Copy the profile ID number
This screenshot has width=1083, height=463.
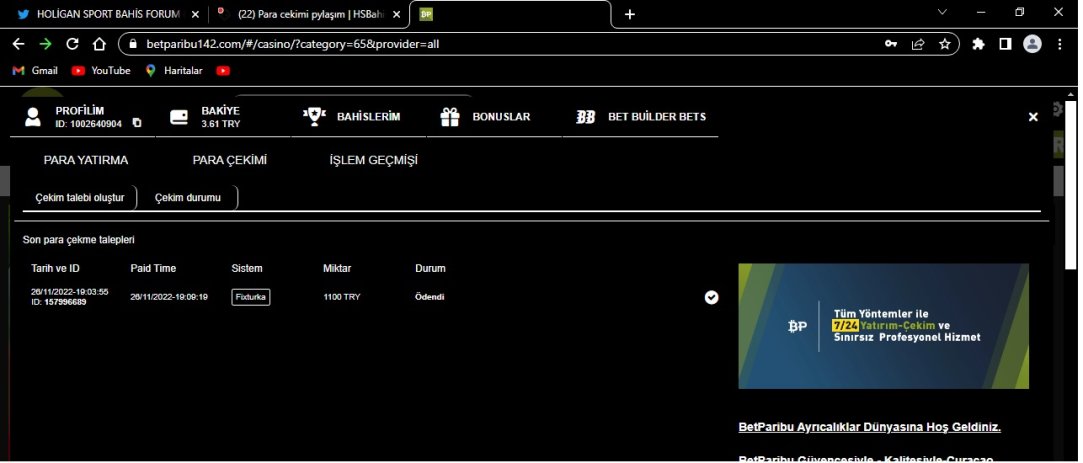point(137,123)
